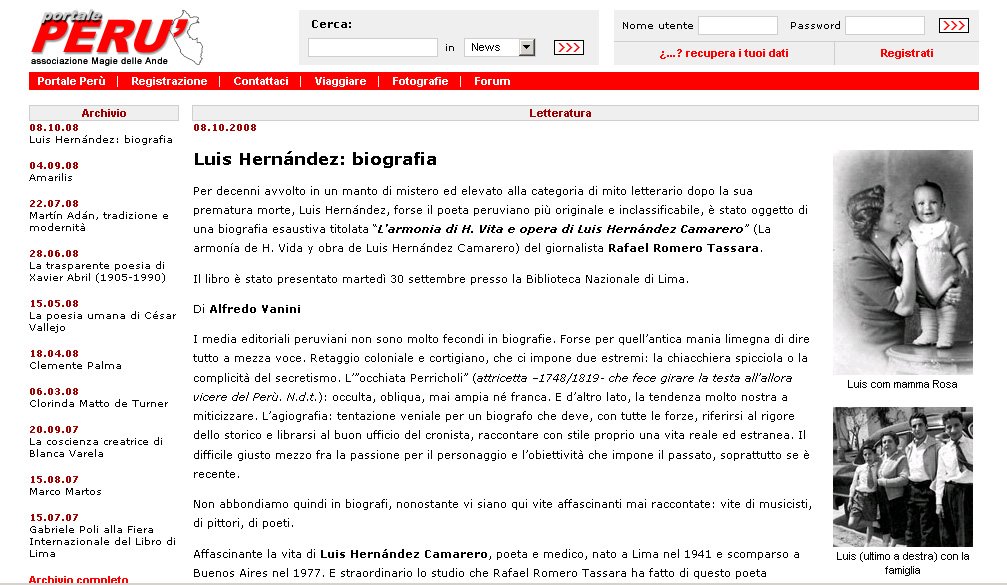1007x585 pixels.
Task: Click the Registrati link
Action: click(x=906, y=53)
